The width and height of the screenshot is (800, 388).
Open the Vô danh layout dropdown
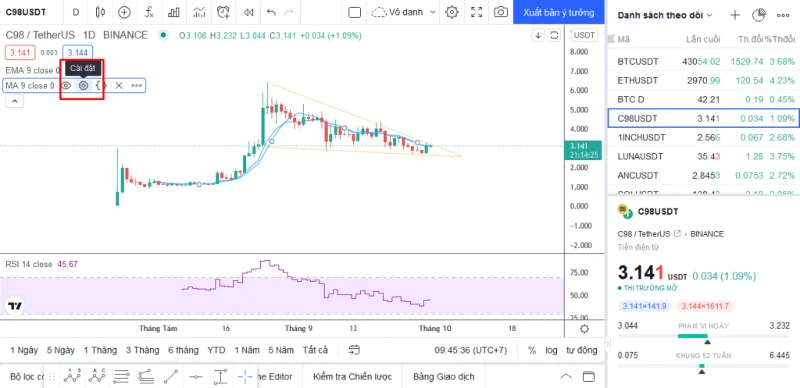404,12
